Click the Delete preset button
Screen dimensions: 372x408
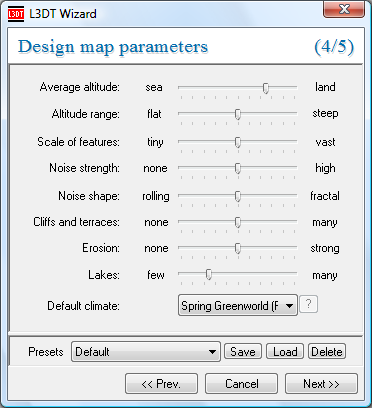(x=327, y=352)
